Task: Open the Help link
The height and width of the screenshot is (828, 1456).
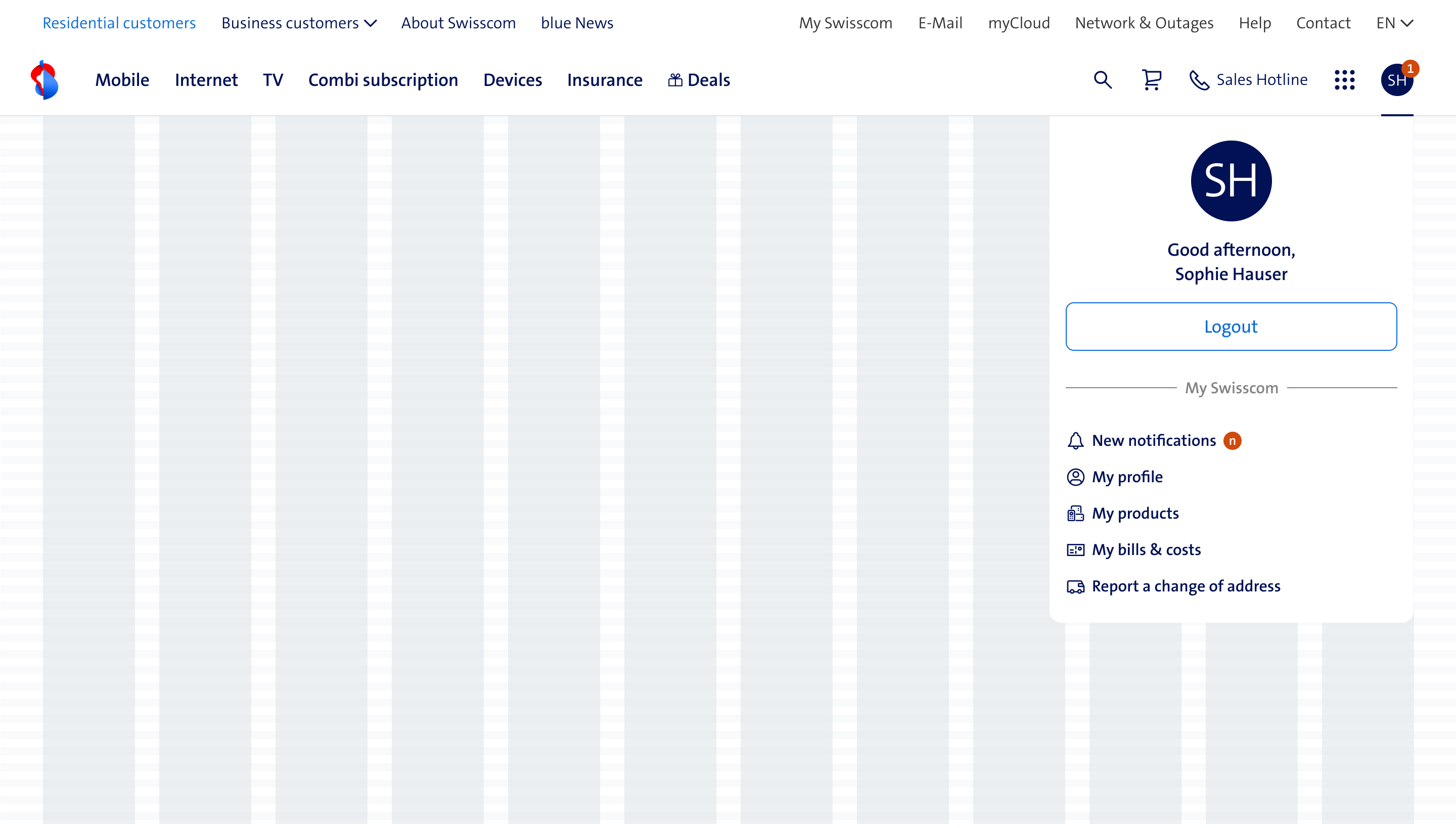Action: (x=1254, y=23)
